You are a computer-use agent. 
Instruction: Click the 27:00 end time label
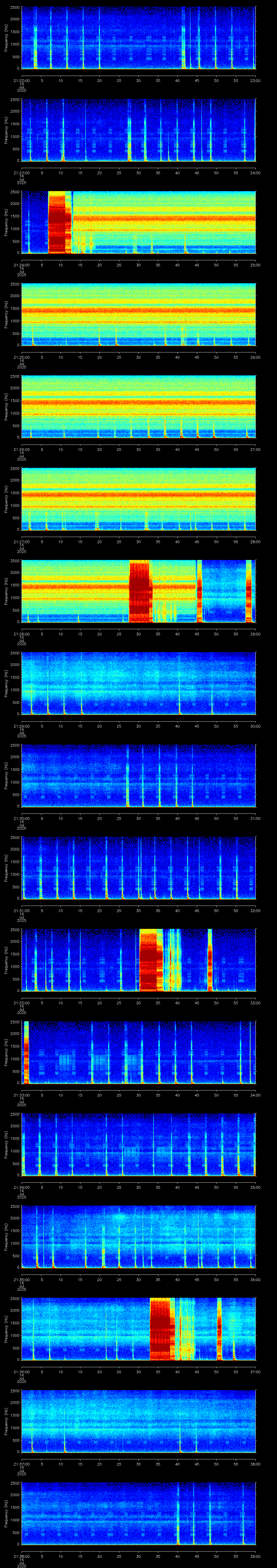tap(255, 449)
